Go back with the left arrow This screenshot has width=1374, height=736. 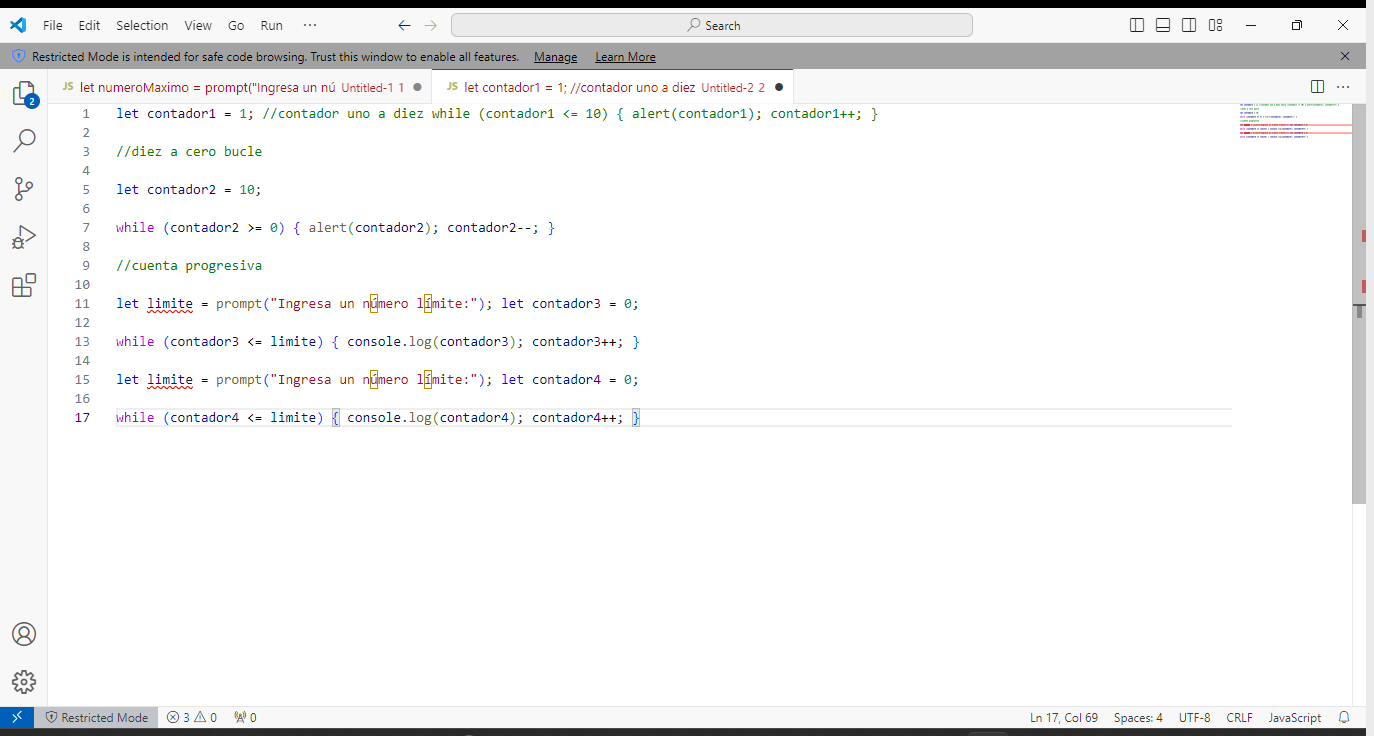[x=404, y=25]
